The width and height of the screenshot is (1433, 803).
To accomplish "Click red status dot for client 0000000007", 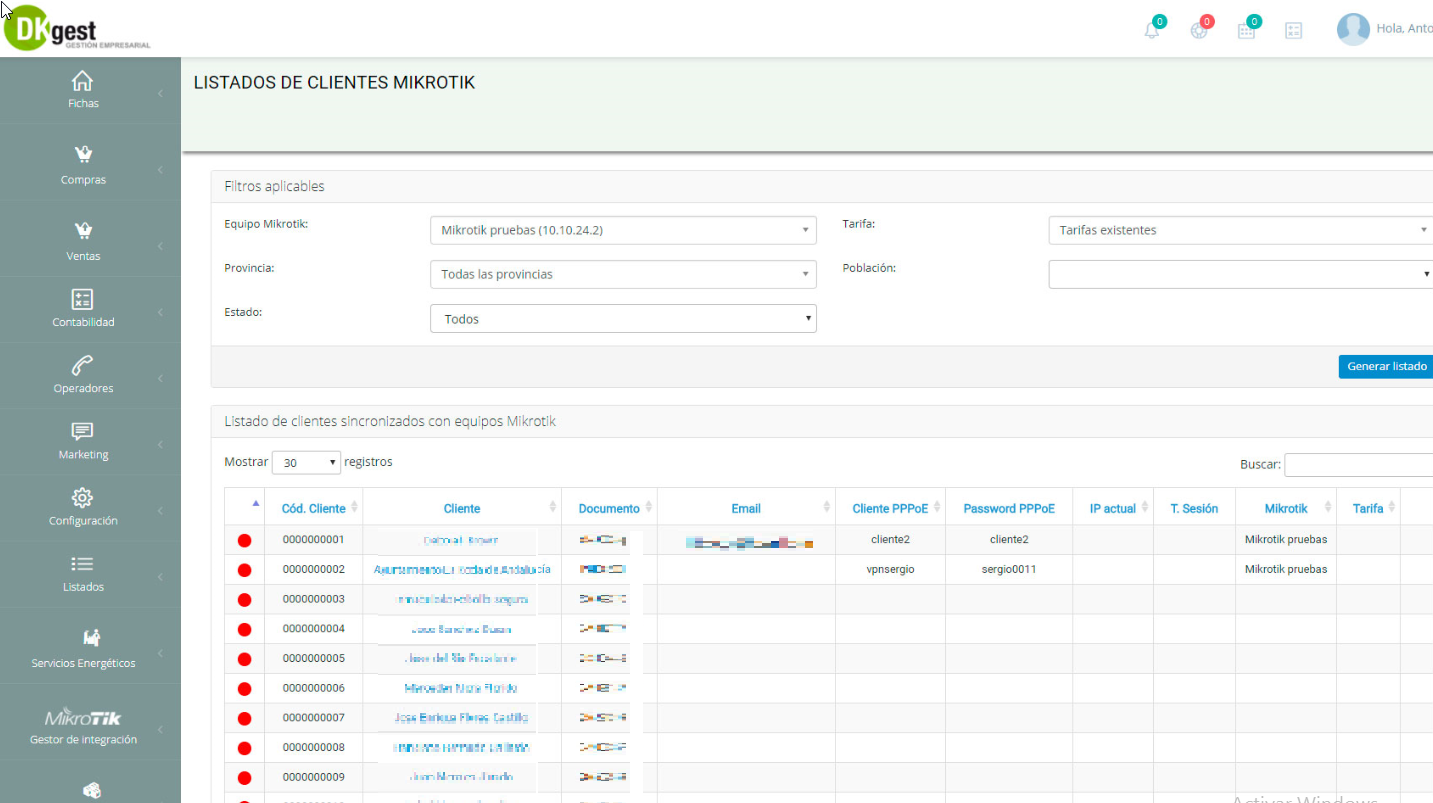I will [x=244, y=718].
